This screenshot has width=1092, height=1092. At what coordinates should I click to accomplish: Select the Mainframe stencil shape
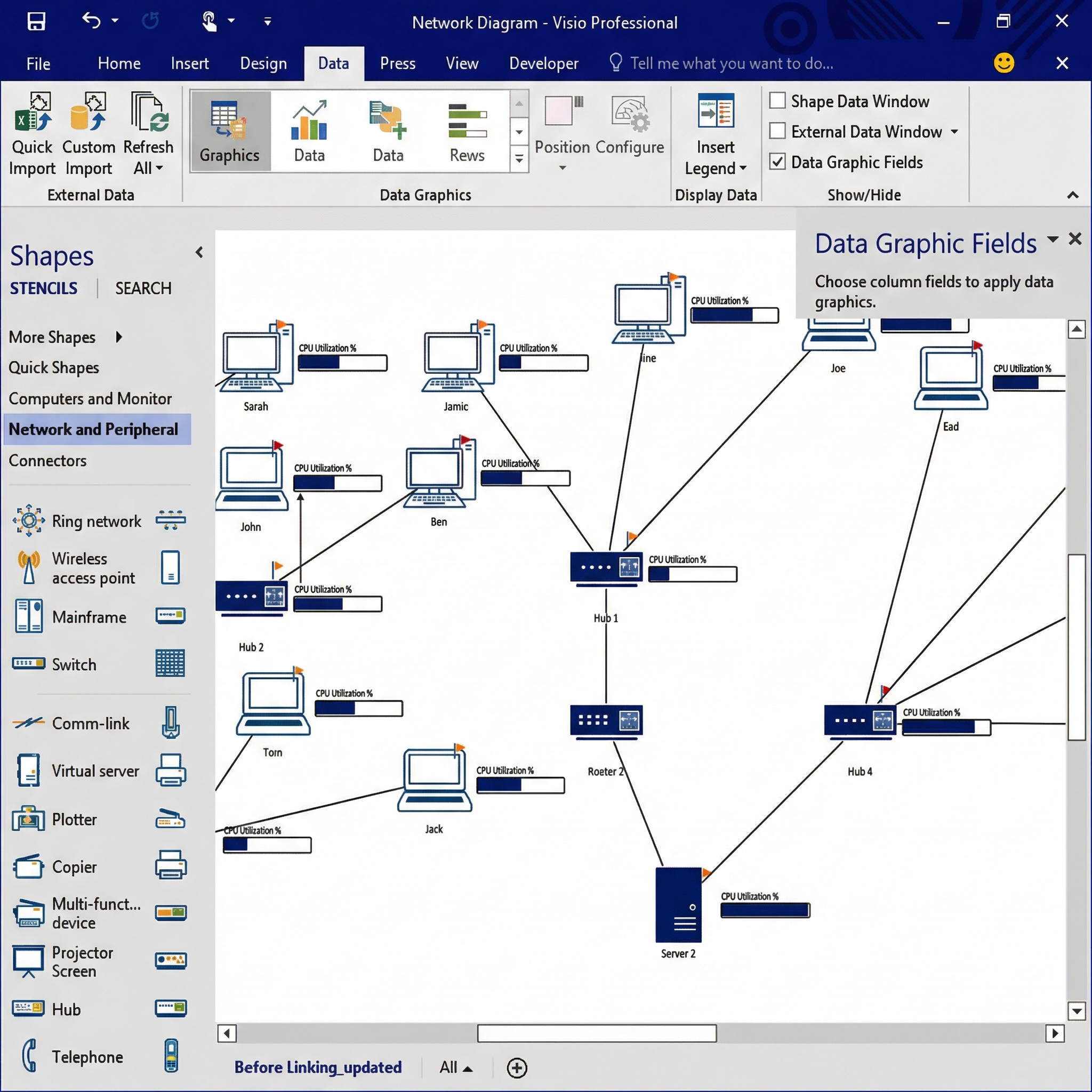[29, 617]
